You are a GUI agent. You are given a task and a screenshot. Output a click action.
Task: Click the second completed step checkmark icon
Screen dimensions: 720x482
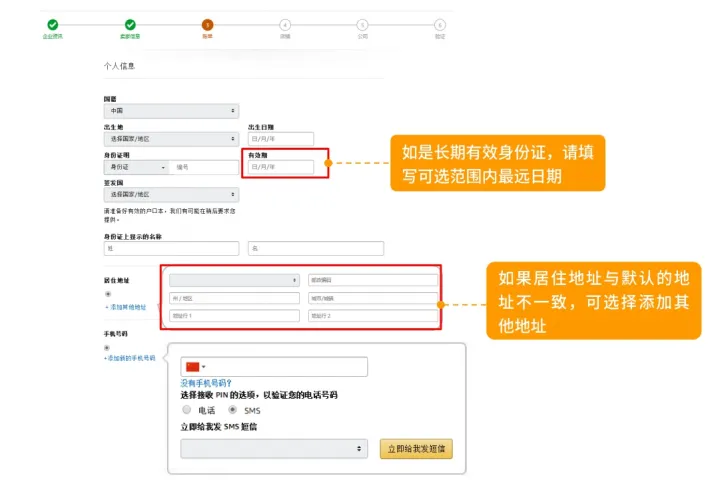point(130,24)
